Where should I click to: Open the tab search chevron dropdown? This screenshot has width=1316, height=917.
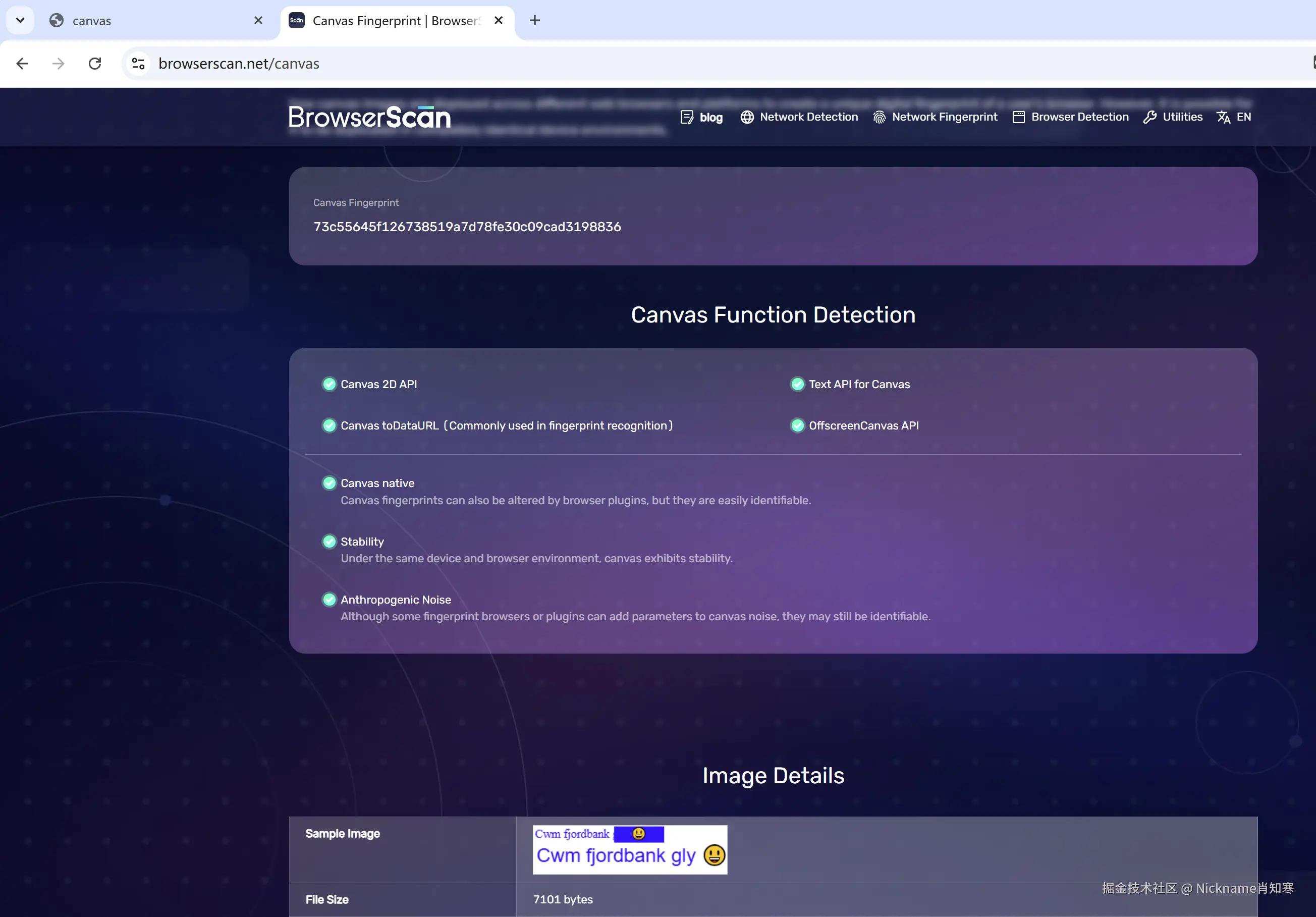[20, 21]
